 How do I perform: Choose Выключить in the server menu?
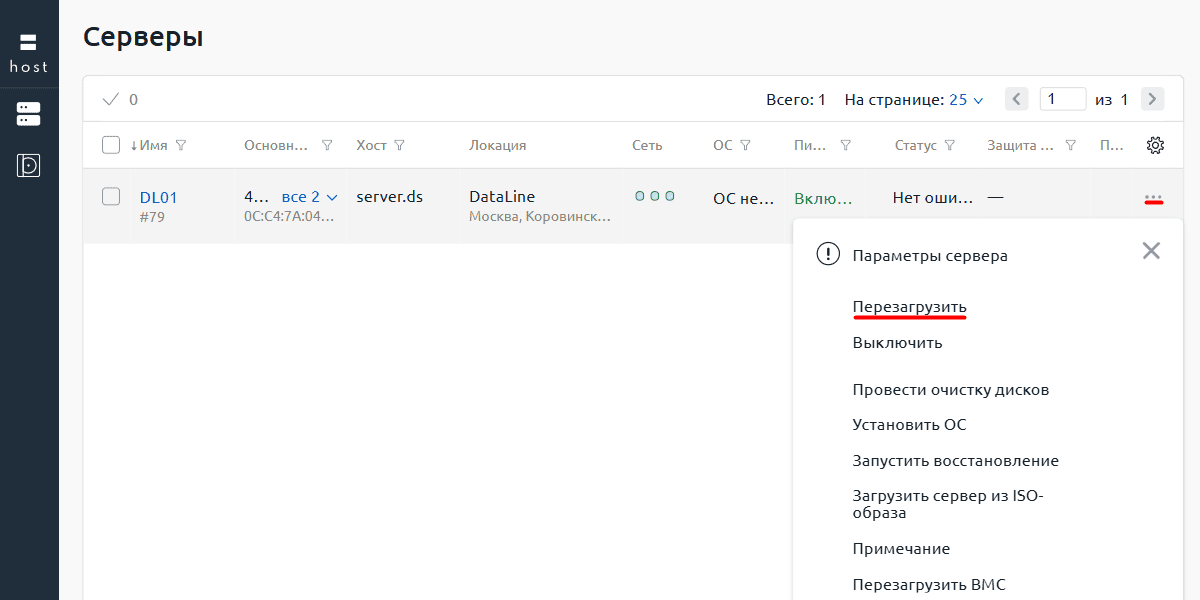897,342
